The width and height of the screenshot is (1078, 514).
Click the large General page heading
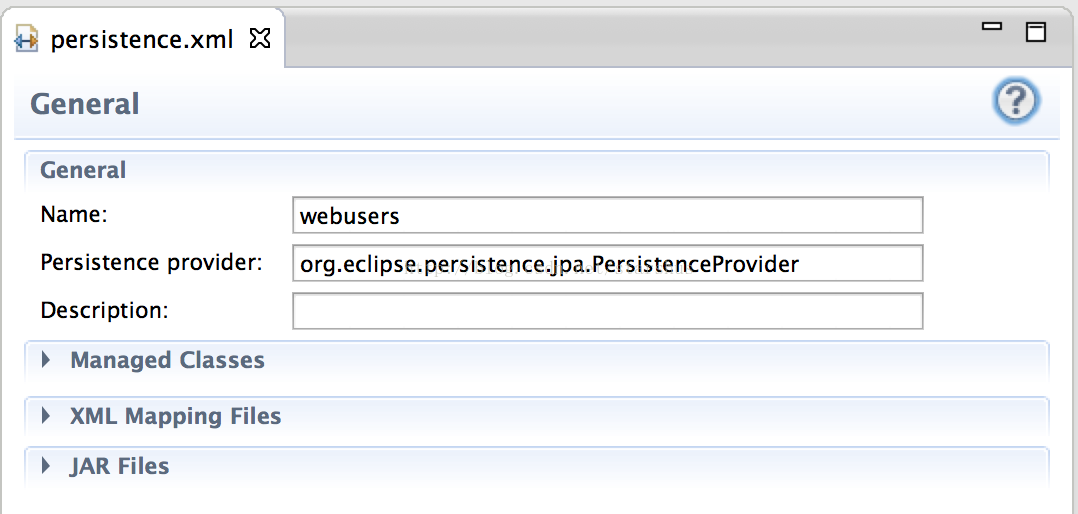[85, 104]
